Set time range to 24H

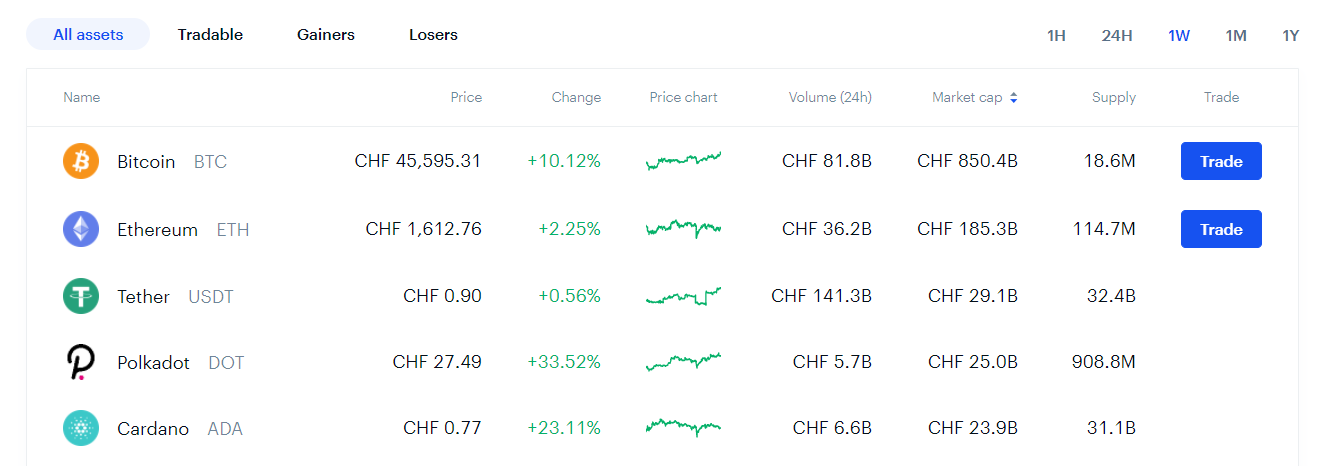point(1117,36)
